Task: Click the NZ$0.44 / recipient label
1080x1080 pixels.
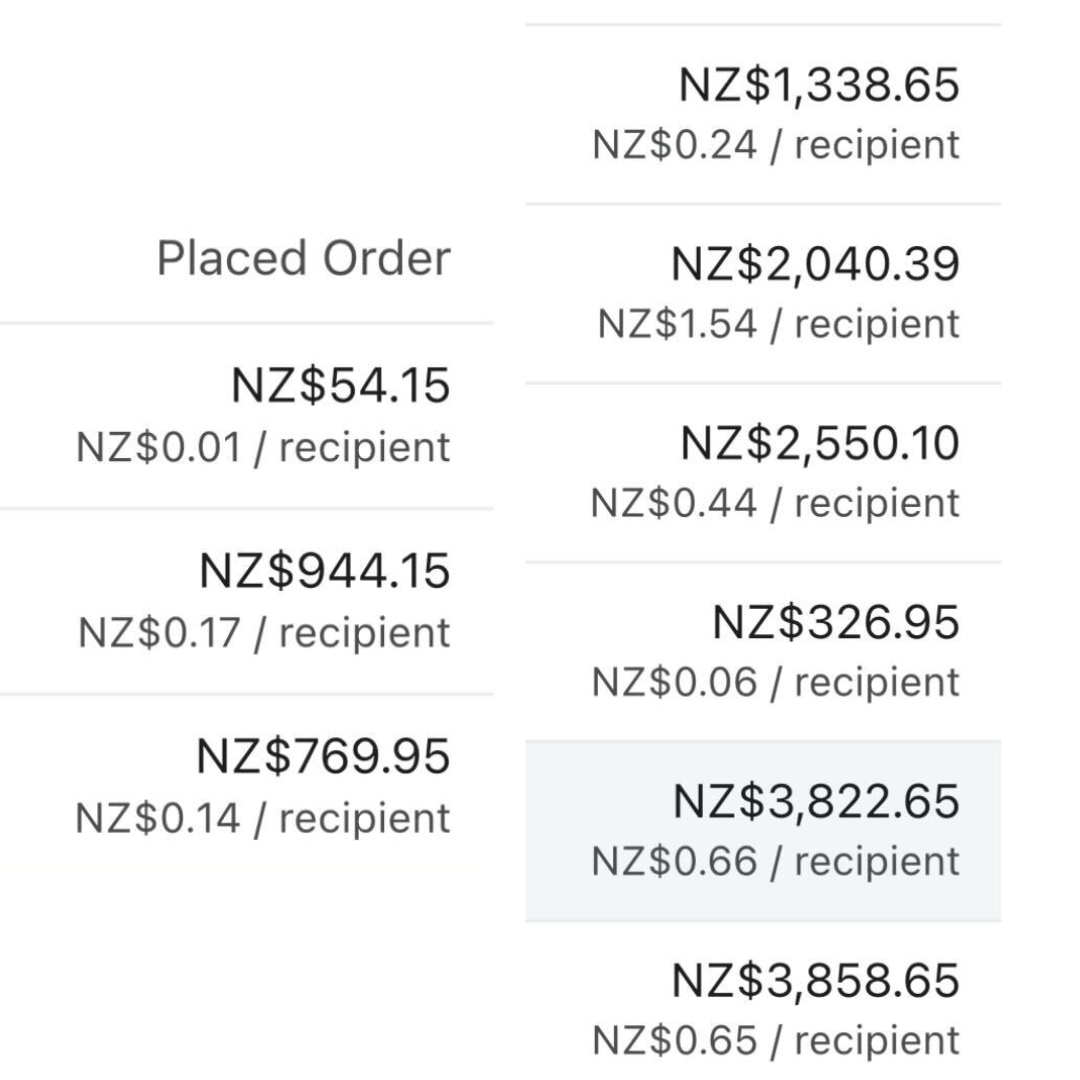Action: [x=775, y=503]
